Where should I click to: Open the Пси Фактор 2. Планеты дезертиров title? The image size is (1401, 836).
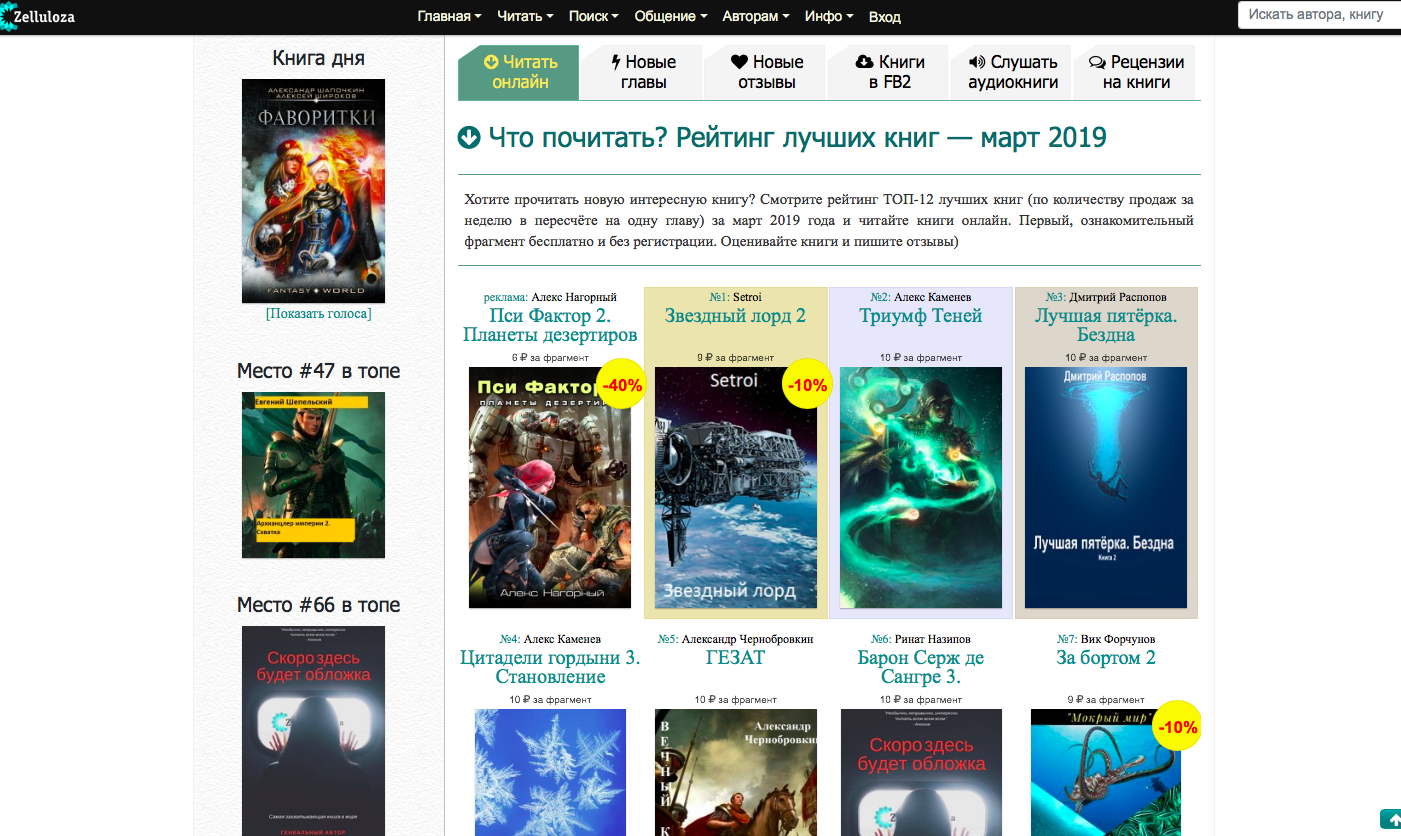[x=550, y=325]
